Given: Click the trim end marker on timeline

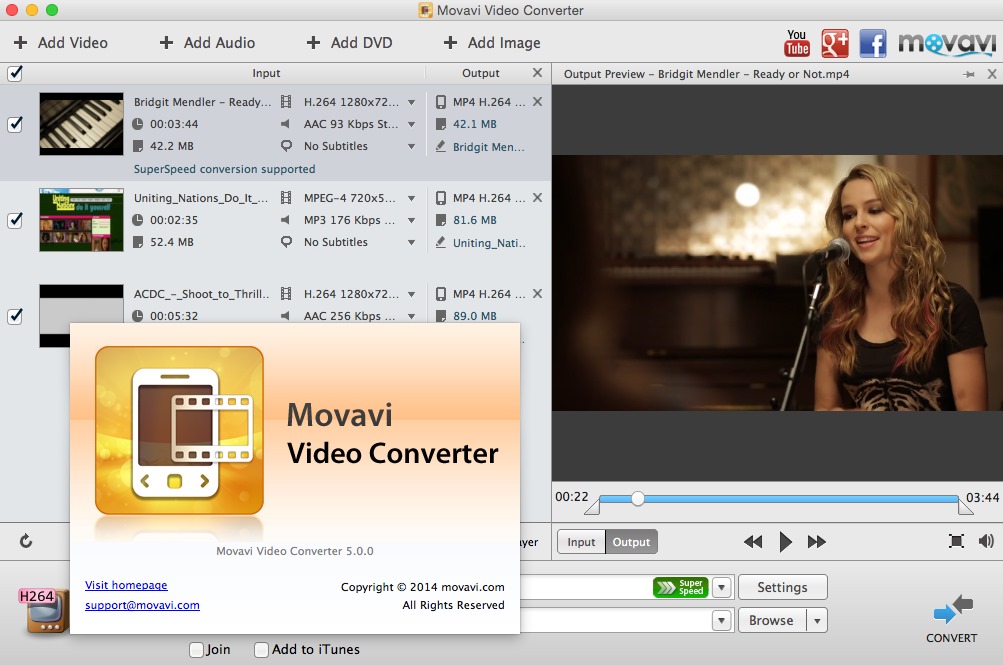Looking at the screenshot, I should point(965,506).
